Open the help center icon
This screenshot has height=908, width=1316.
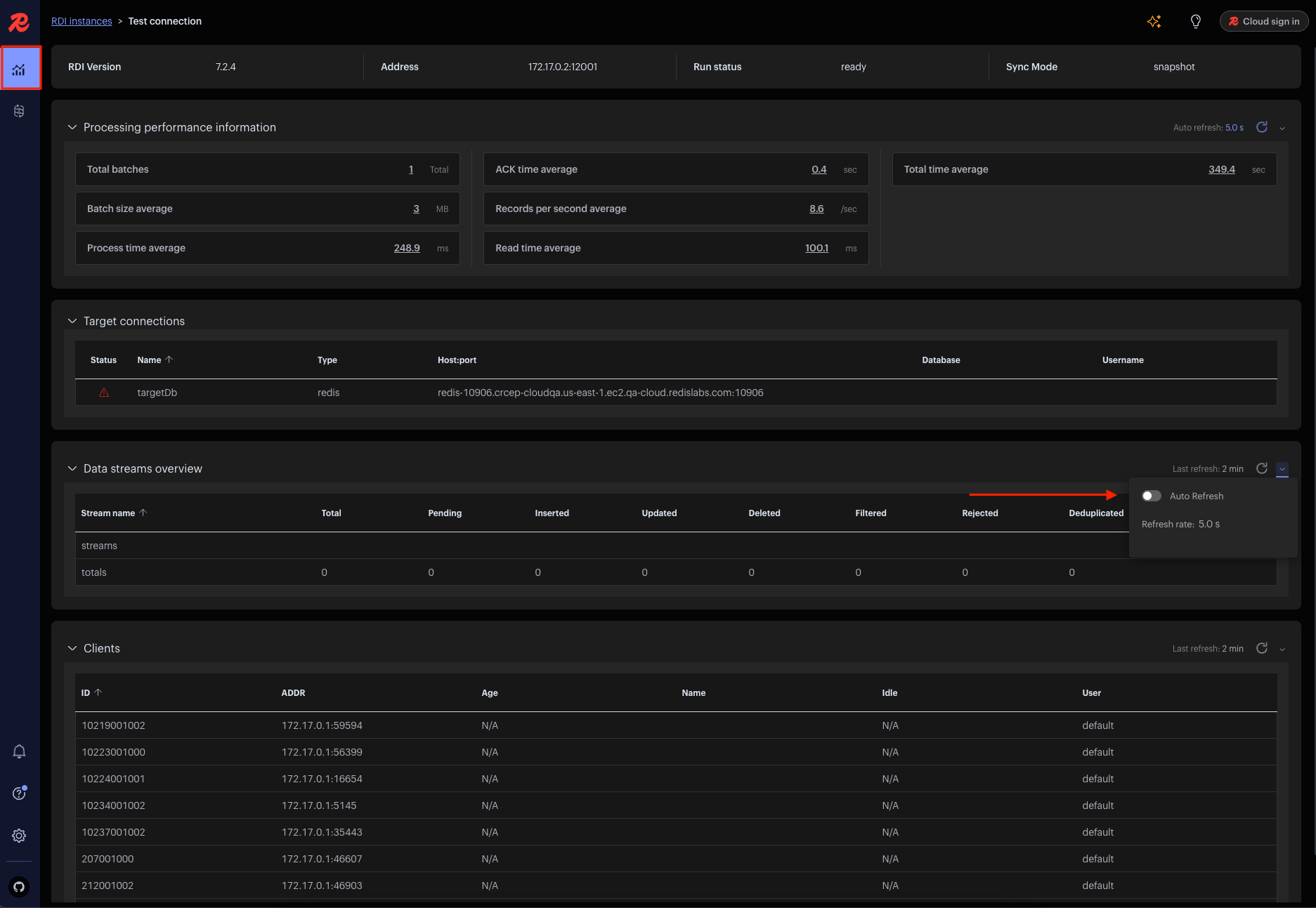(19, 793)
